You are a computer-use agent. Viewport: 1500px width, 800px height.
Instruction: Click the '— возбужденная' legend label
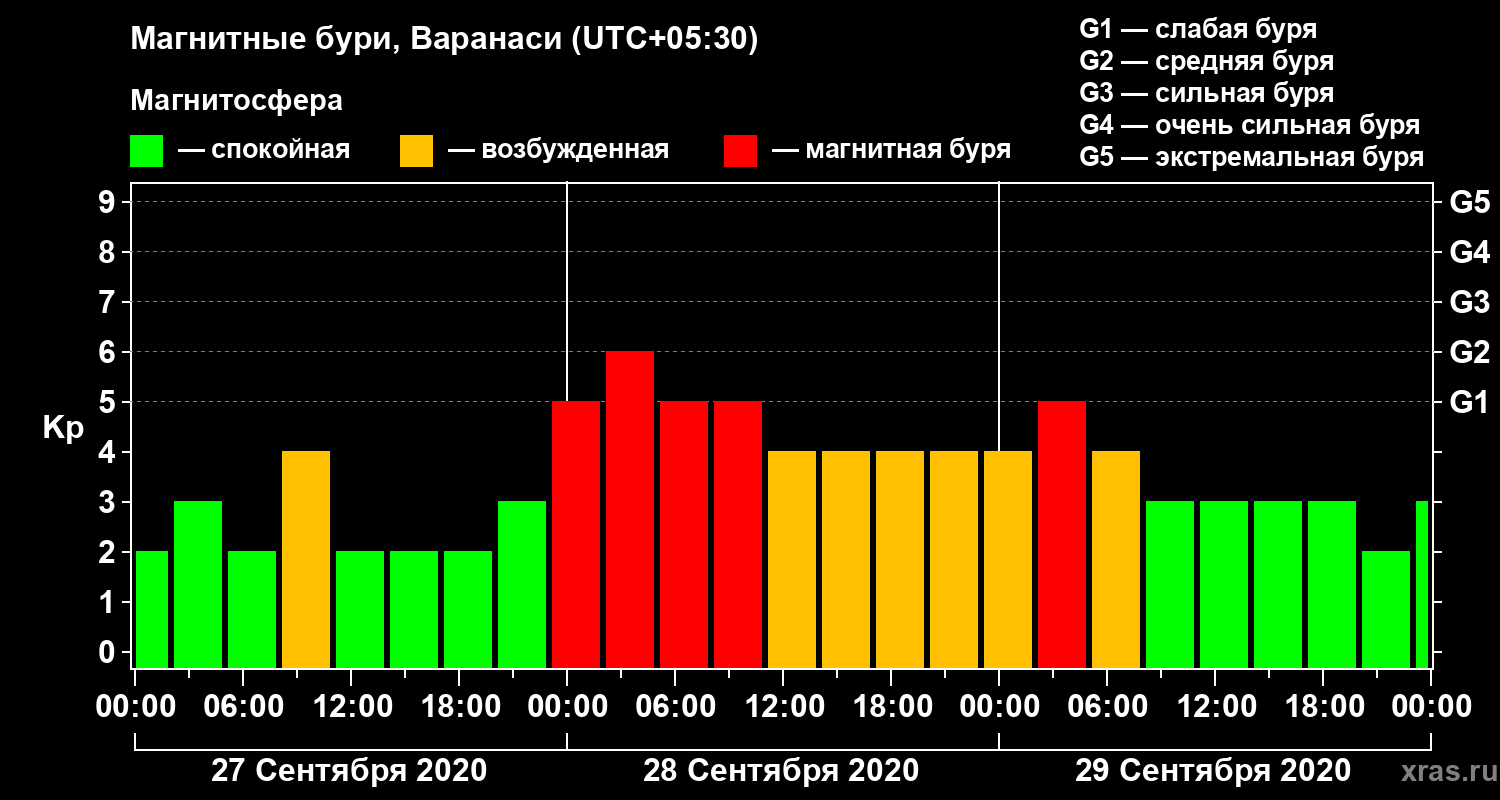[x=558, y=151]
